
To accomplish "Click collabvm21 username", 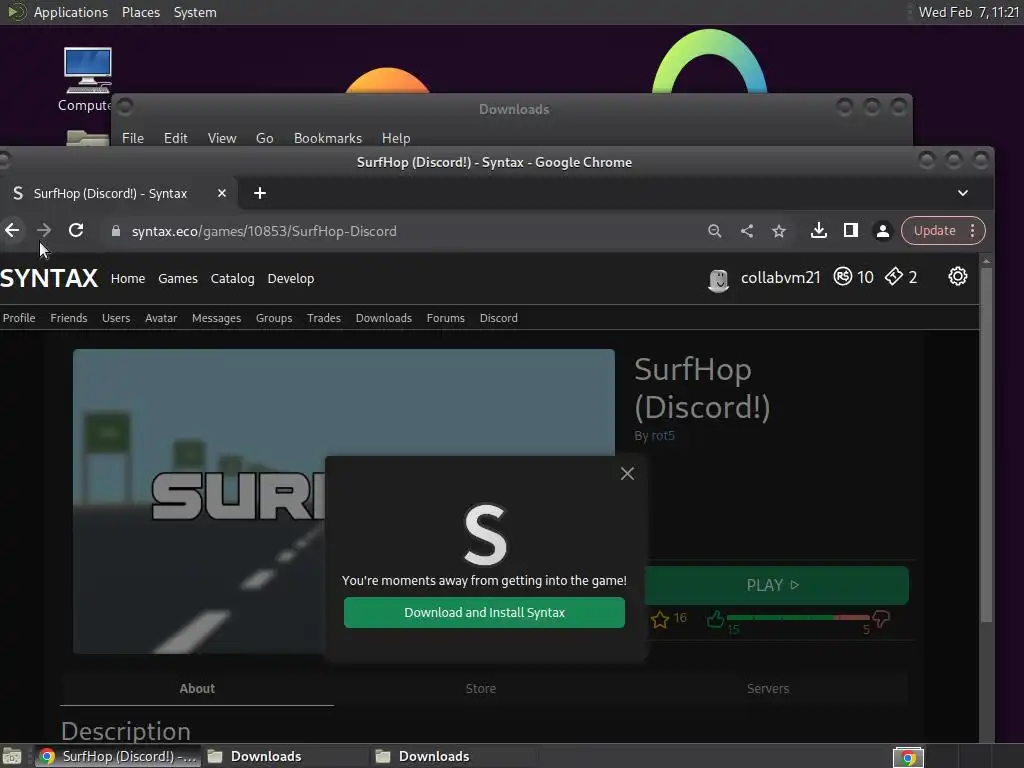I will click(x=780, y=278).
